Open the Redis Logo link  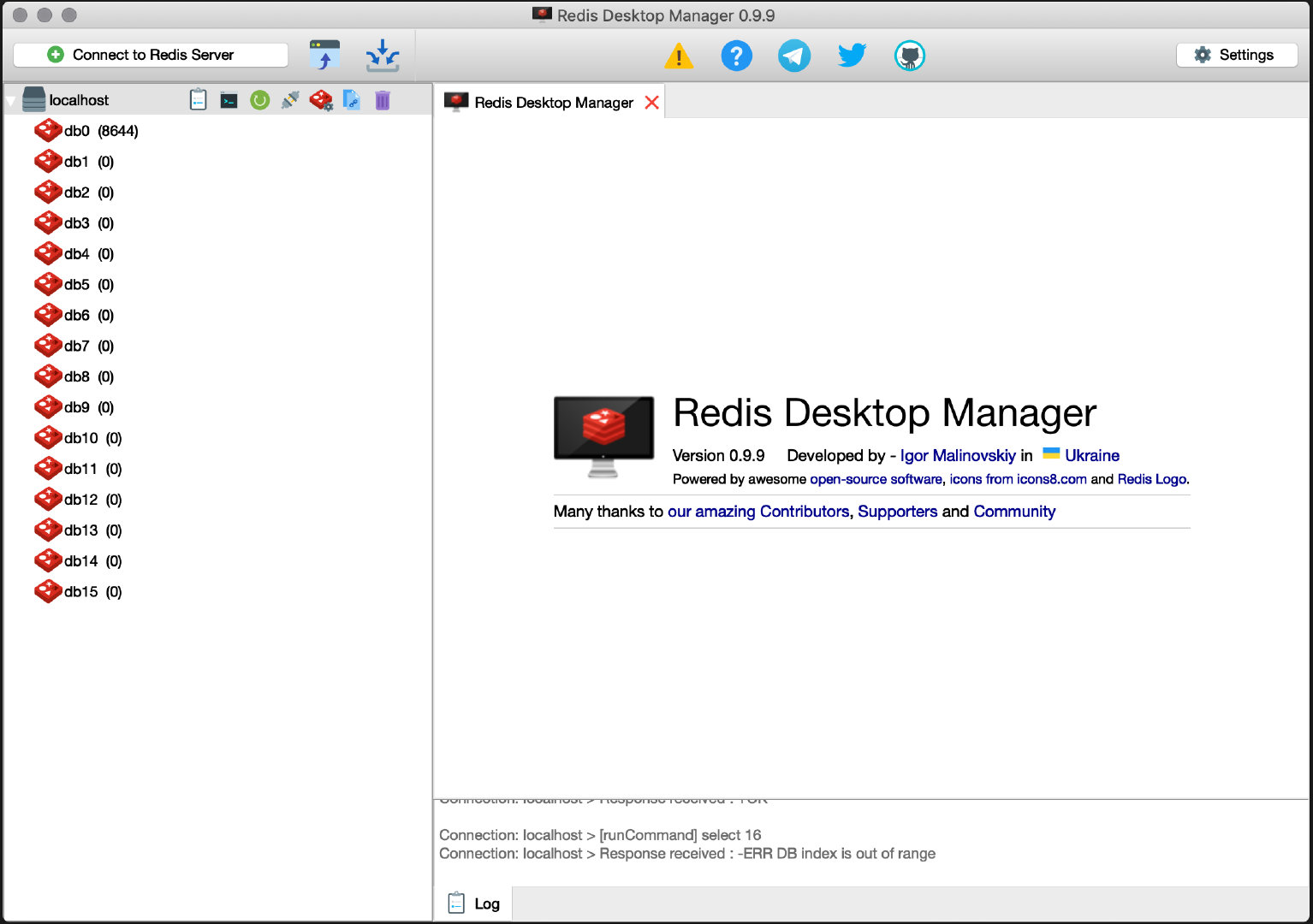click(1152, 479)
